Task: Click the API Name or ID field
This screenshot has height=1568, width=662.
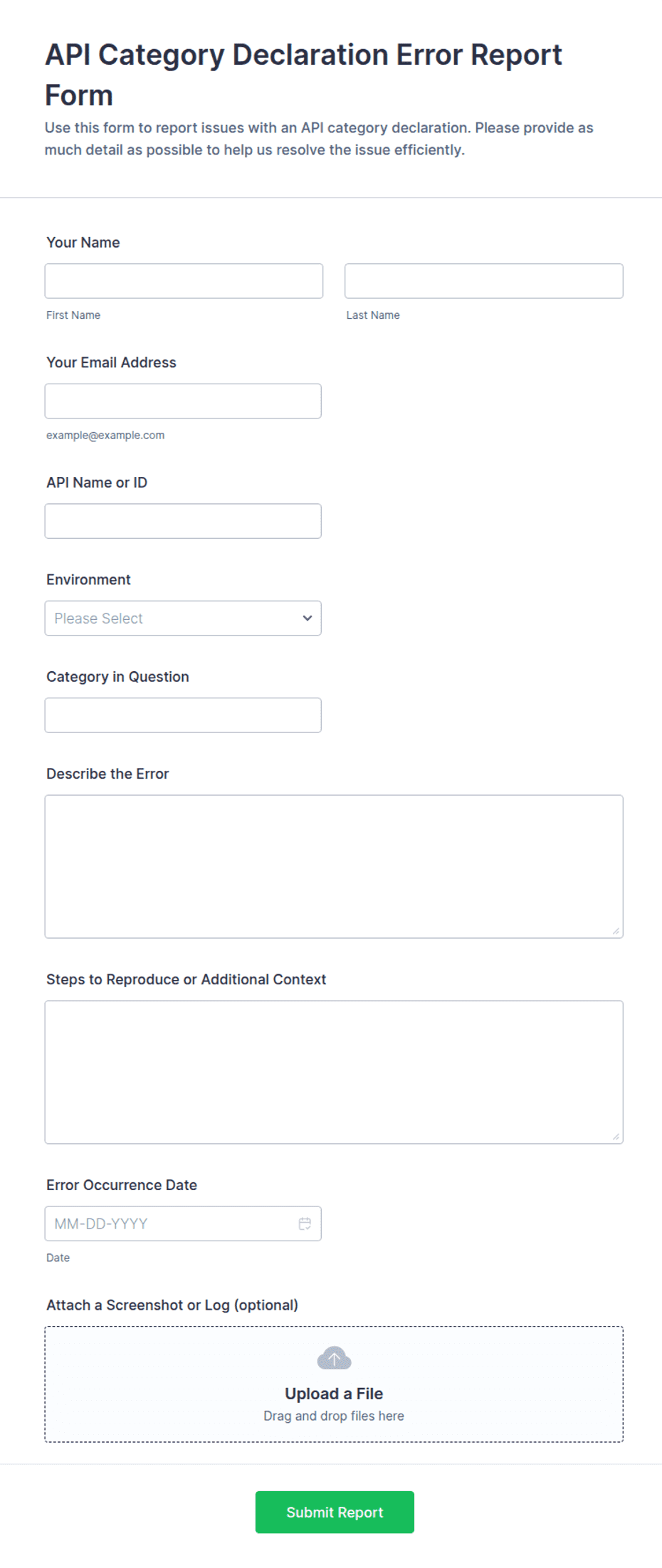Action: tap(183, 521)
